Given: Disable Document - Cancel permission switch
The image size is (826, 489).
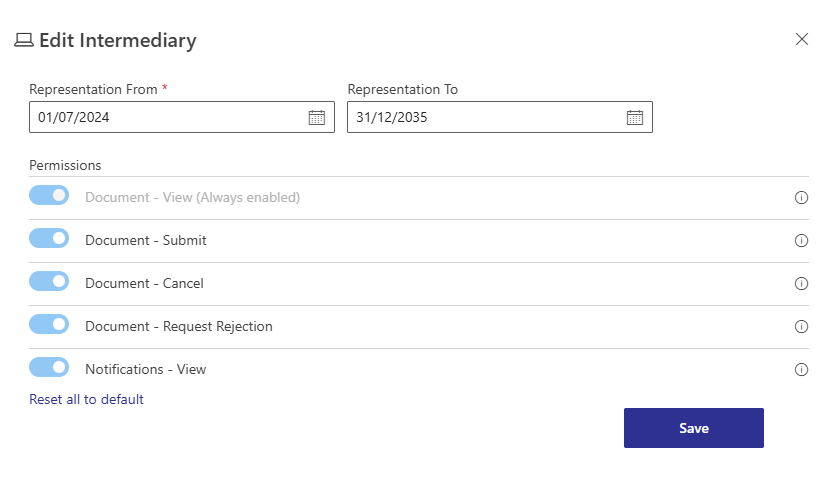Looking at the screenshot, I should click(x=49, y=282).
